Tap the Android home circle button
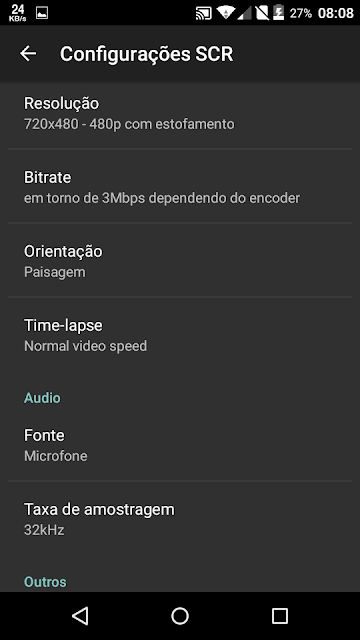The height and width of the screenshot is (640, 360). pyautogui.click(x=180, y=616)
